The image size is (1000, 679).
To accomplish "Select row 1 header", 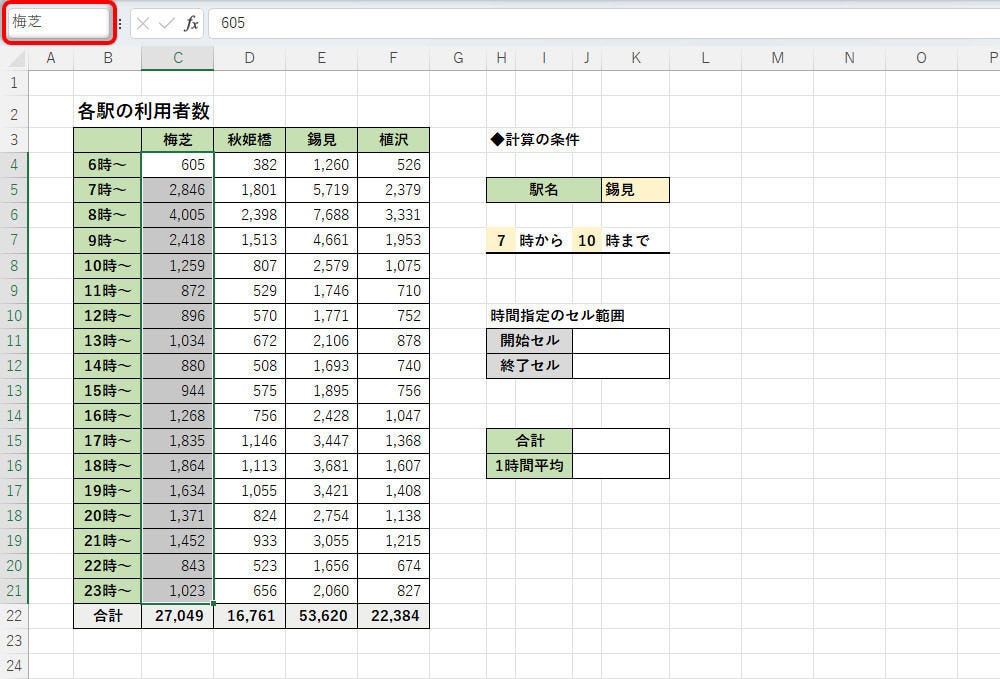I will click(x=14, y=83).
